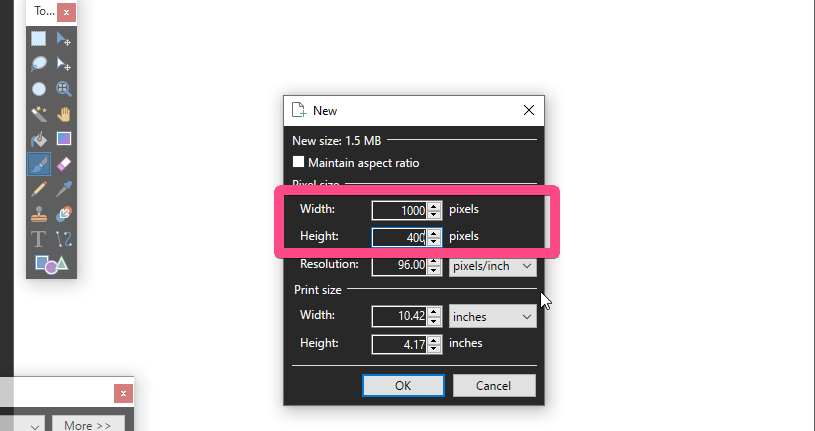Viewport: 815px width, 431px height.
Task: Click the pixel Height input field
Action: (399, 238)
